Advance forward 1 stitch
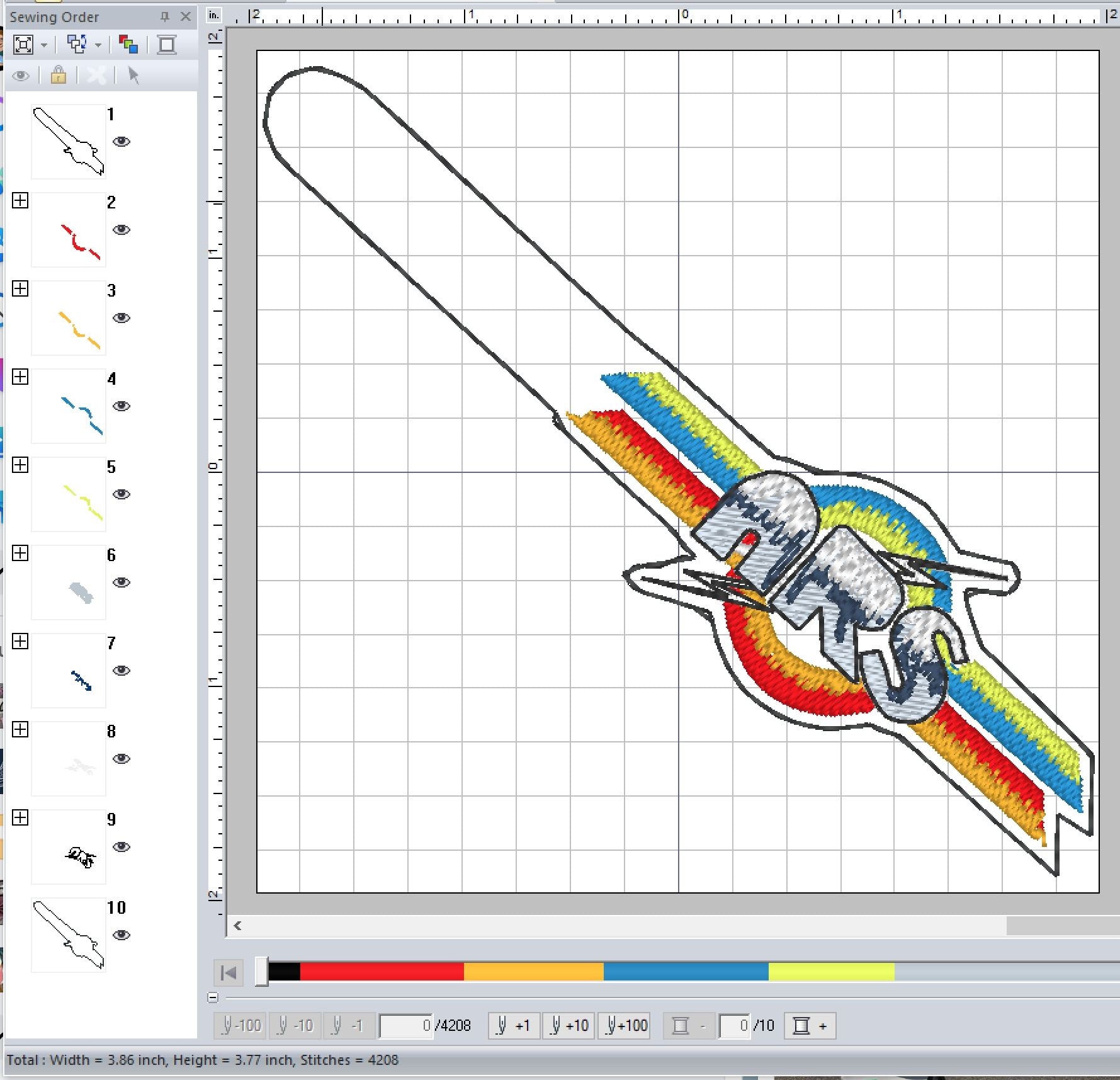The height and width of the screenshot is (1080, 1120). [514, 1026]
